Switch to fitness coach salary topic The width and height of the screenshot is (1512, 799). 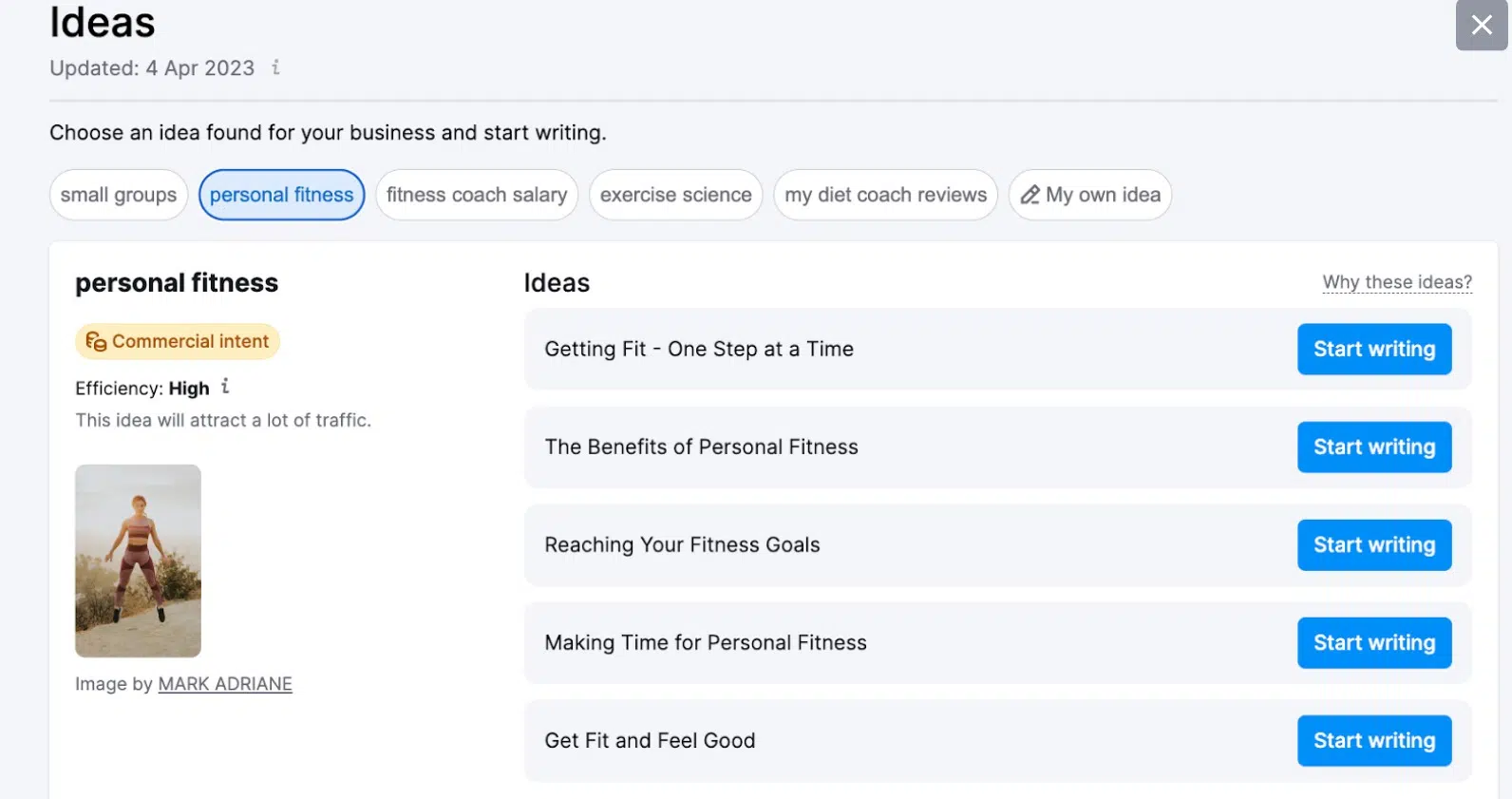[477, 196]
